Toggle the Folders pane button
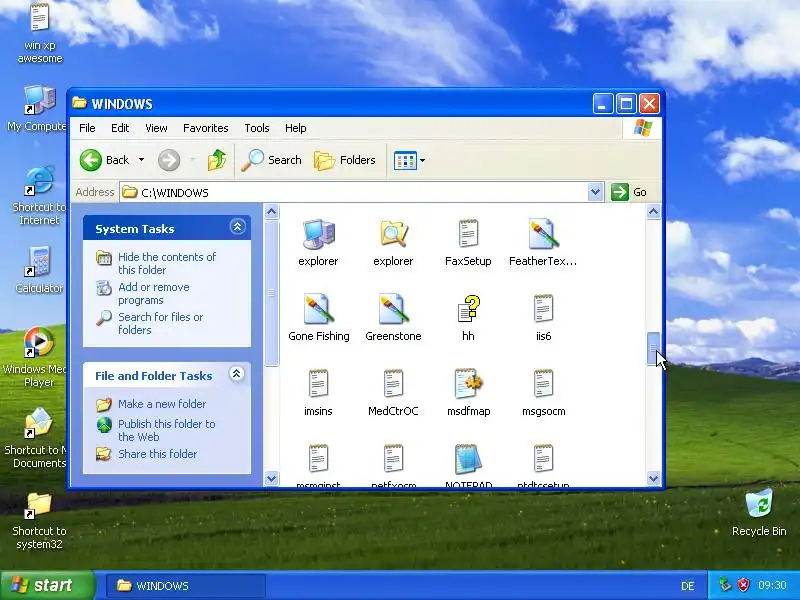The height and width of the screenshot is (600, 800). click(x=345, y=160)
